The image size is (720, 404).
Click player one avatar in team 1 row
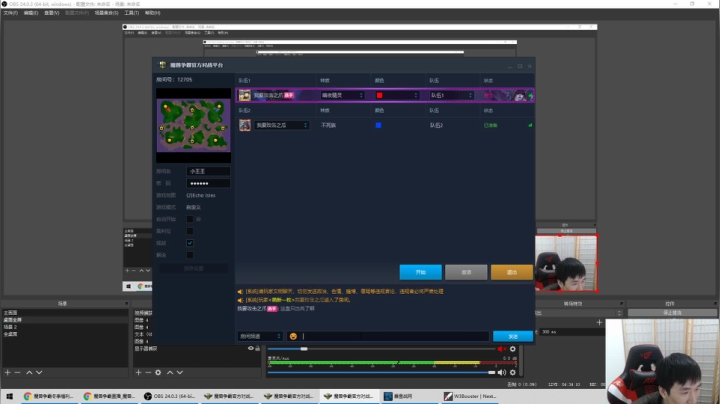(x=244, y=95)
